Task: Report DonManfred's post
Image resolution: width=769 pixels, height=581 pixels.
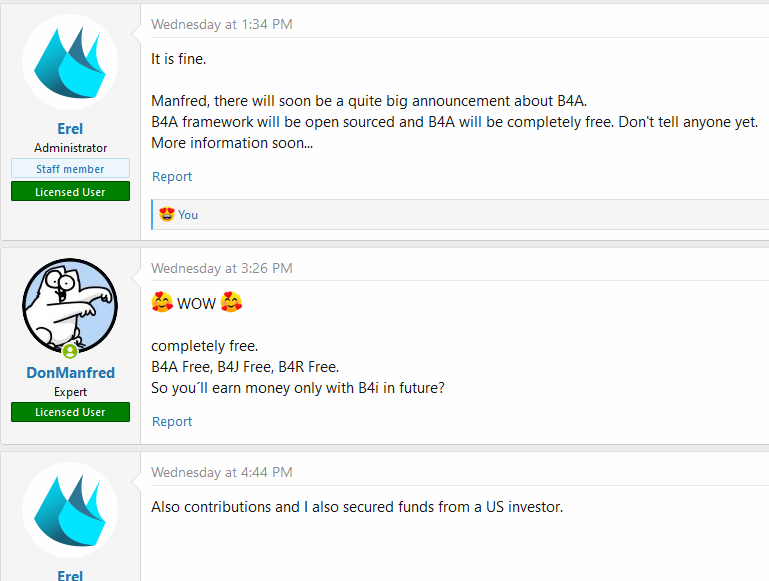Action: (x=172, y=422)
